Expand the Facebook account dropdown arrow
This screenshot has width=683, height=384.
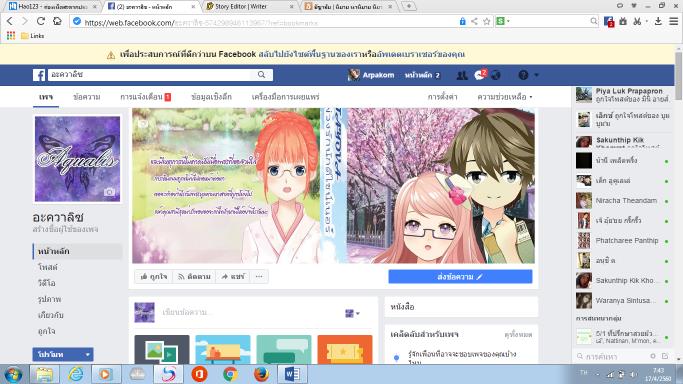536,75
